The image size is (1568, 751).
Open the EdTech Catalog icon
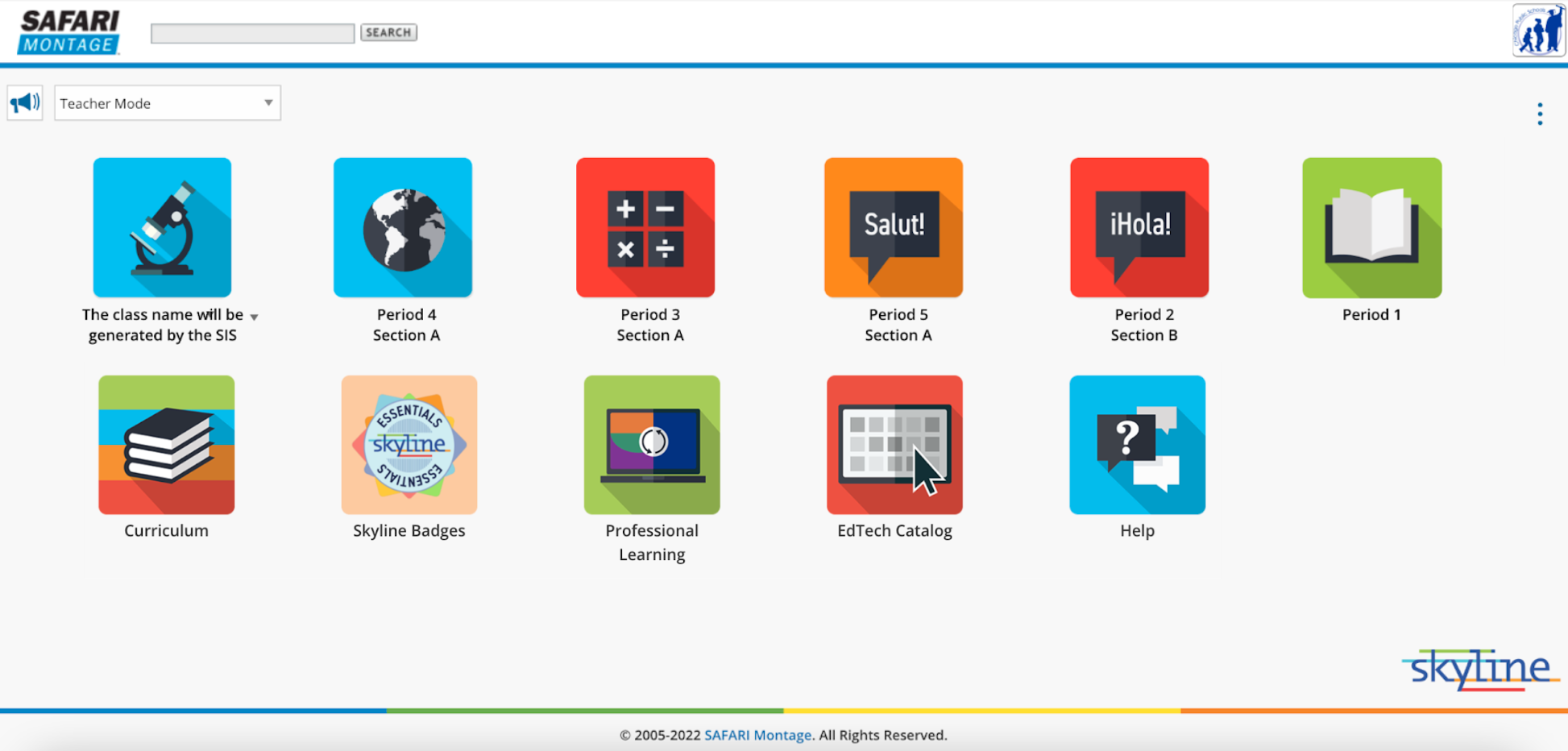tap(894, 445)
